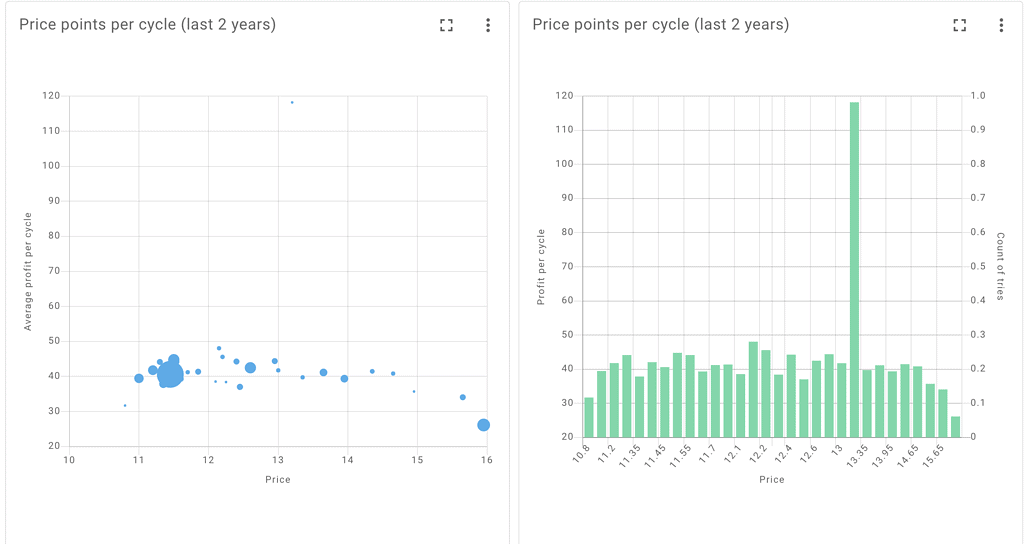Select the bubble near price 15.65 at profit 34
This screenshot has height=544, width=1024.
pyautogui.click(x=462, y=397)
